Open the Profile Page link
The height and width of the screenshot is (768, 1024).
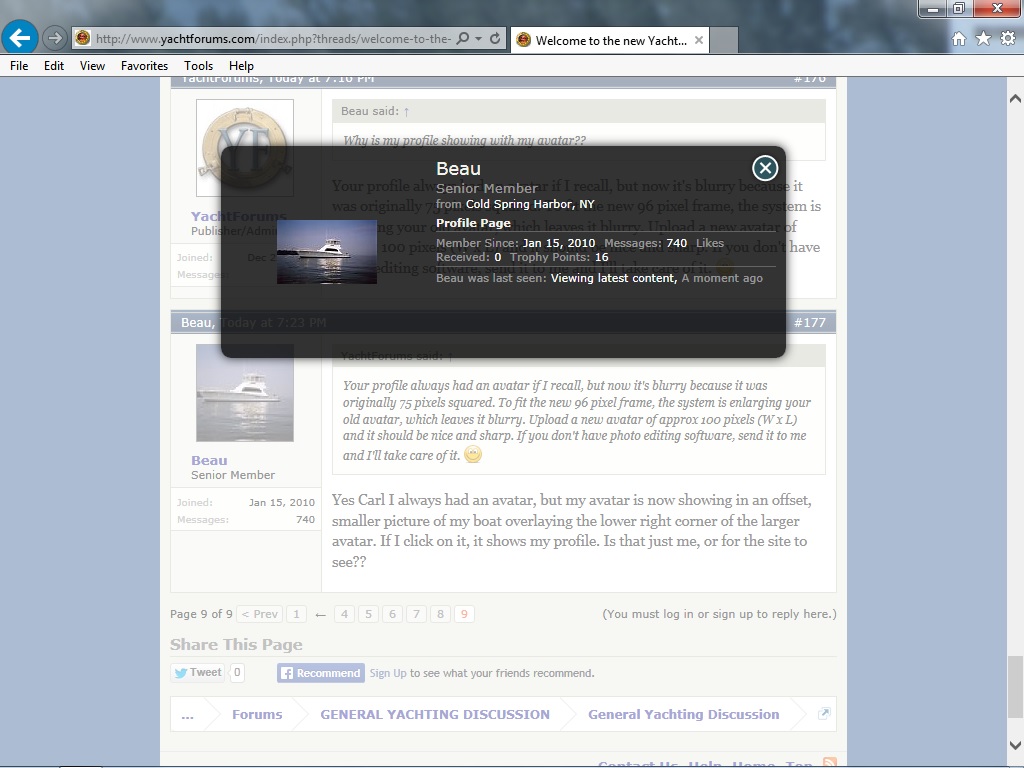pos(473,223)
